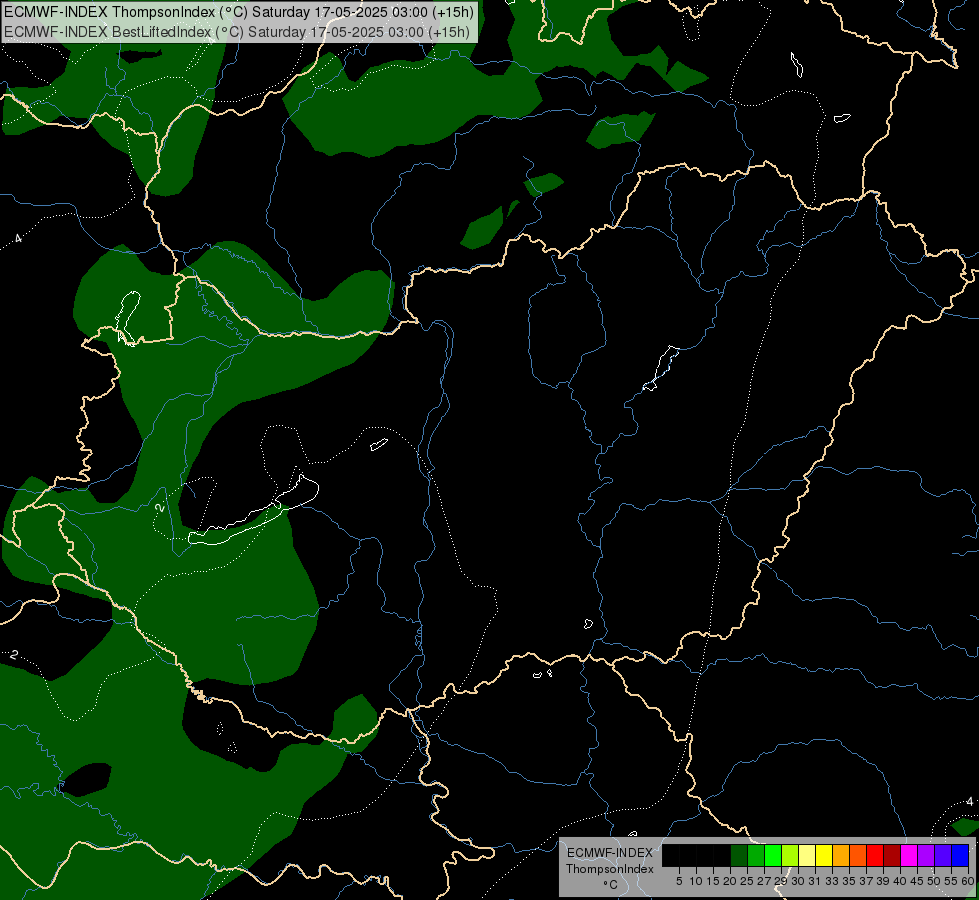
Task: Pick the magenta 40–45 legend swatch
Action: (909, 855)
